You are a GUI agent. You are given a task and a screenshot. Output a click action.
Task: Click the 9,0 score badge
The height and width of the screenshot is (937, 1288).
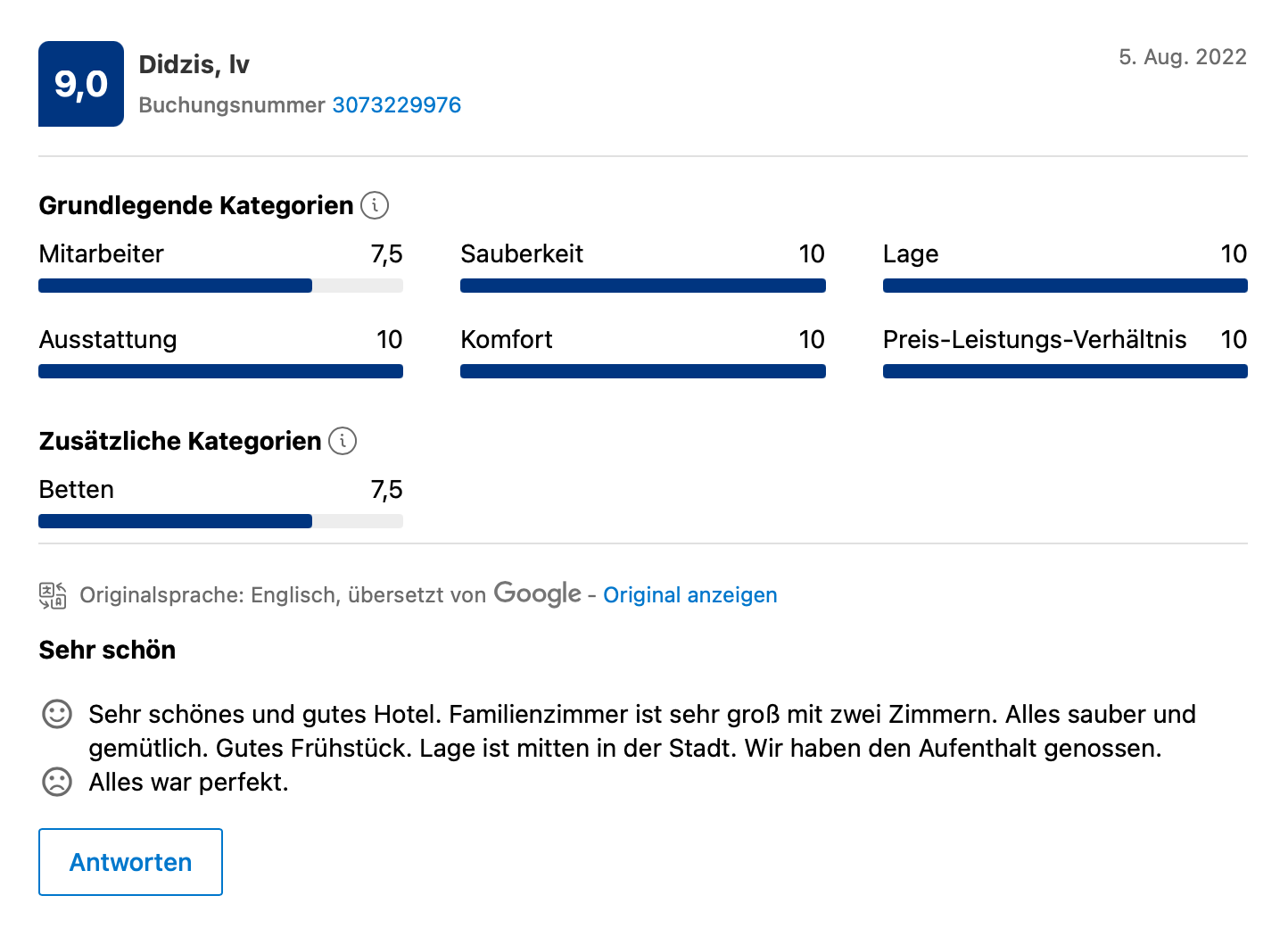coord(81,84)
